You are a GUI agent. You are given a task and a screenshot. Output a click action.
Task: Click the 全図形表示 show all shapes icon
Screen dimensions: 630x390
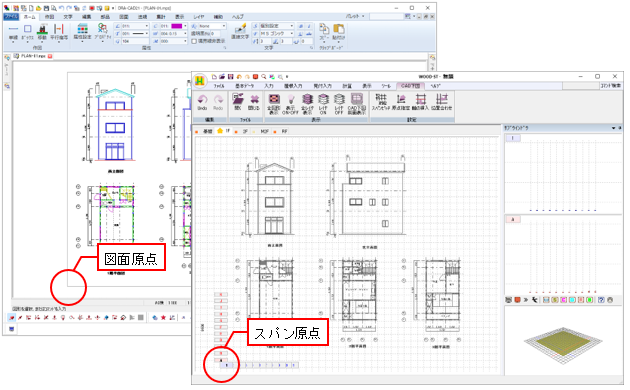[x=274, y=104]
